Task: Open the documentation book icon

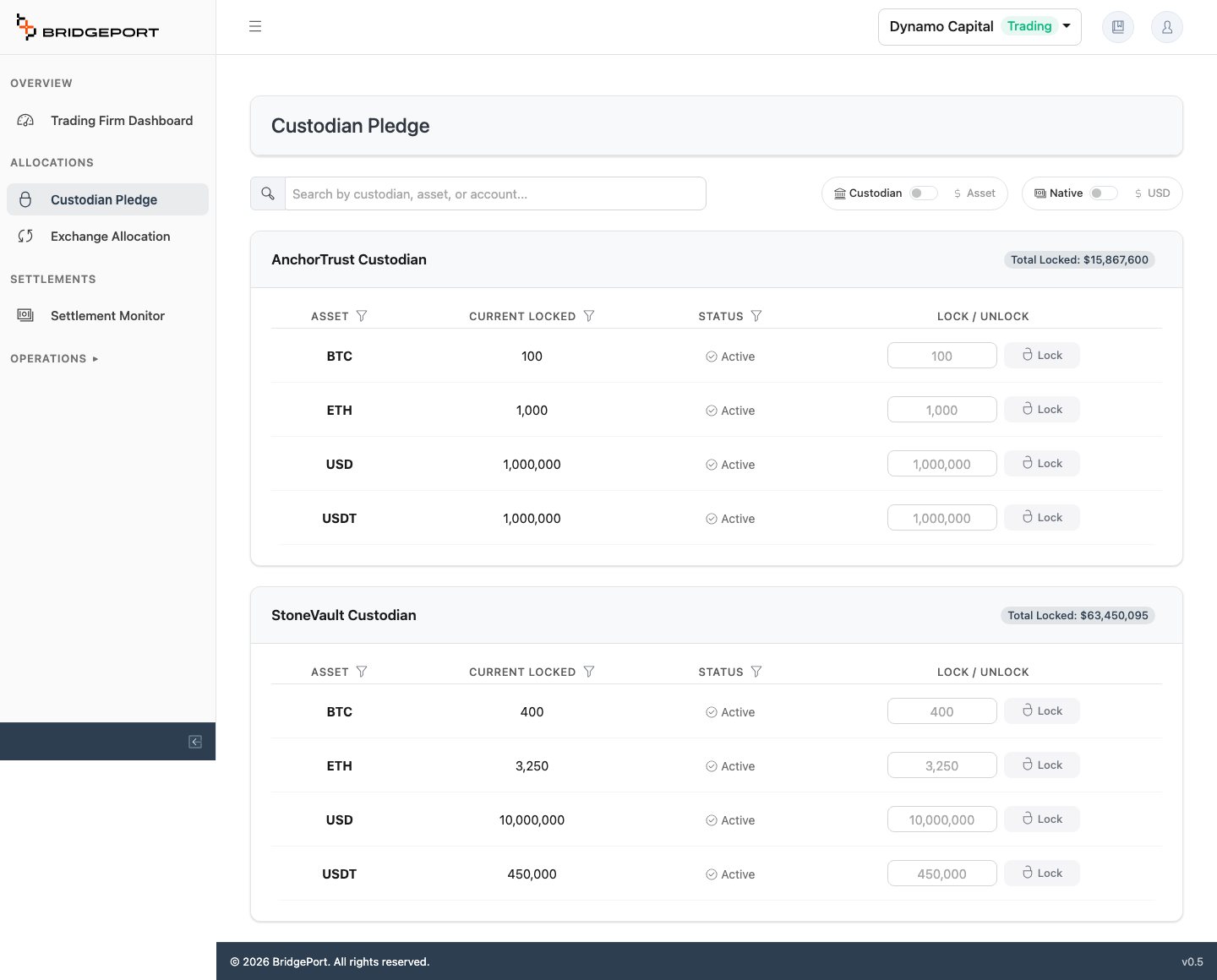Action: click(1118, 27)
